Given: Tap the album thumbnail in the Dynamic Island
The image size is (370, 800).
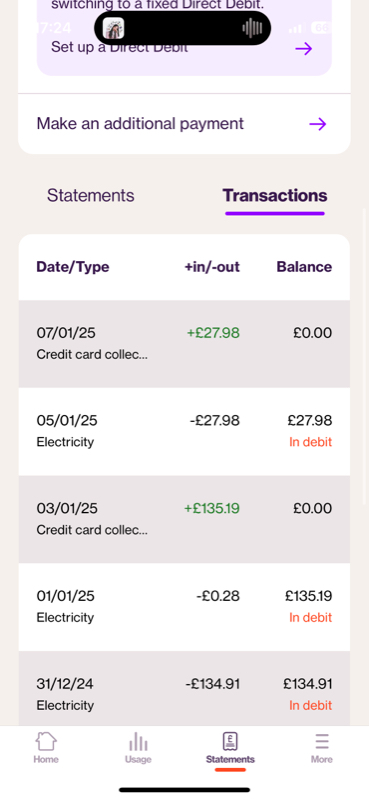Looking at the screenshot, I should 113,28.
